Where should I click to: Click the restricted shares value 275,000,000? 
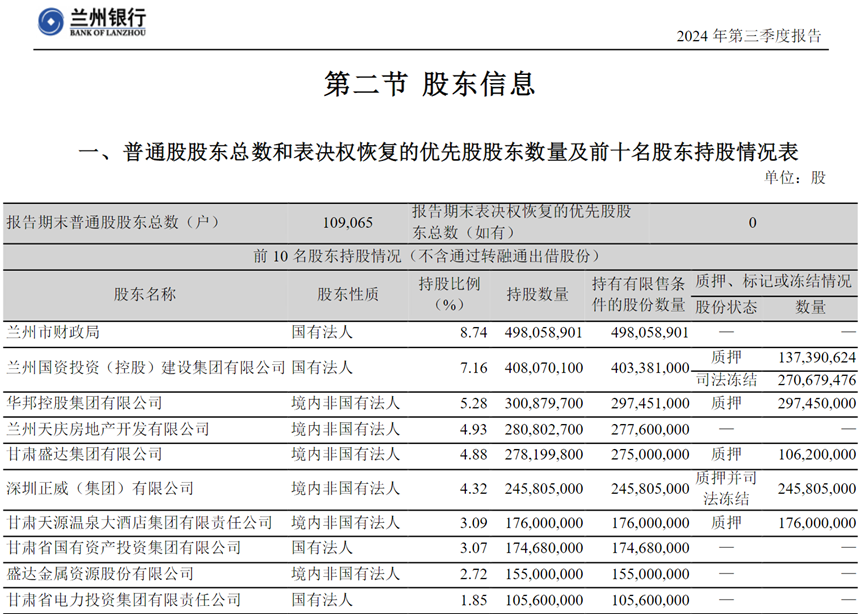tap(650, 455)
